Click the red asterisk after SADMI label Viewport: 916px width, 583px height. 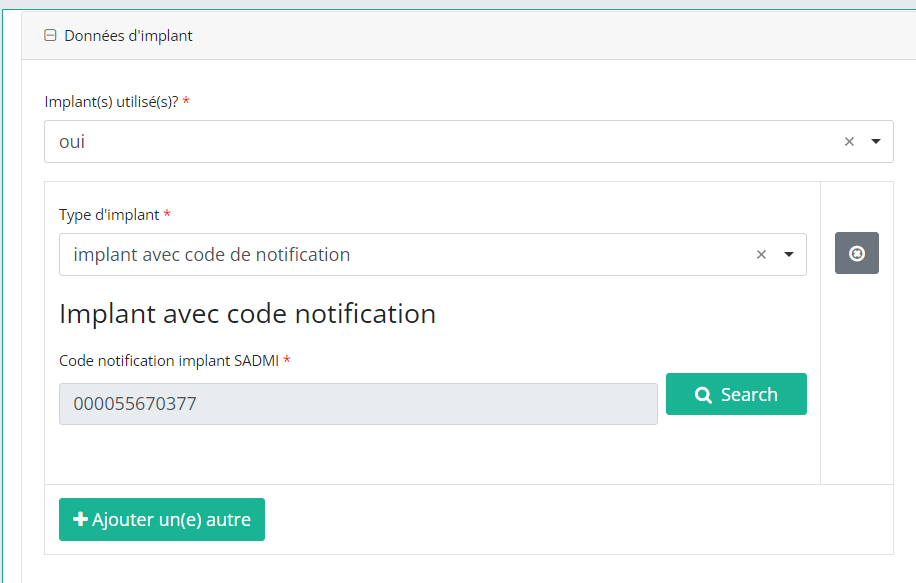point(287,361)
